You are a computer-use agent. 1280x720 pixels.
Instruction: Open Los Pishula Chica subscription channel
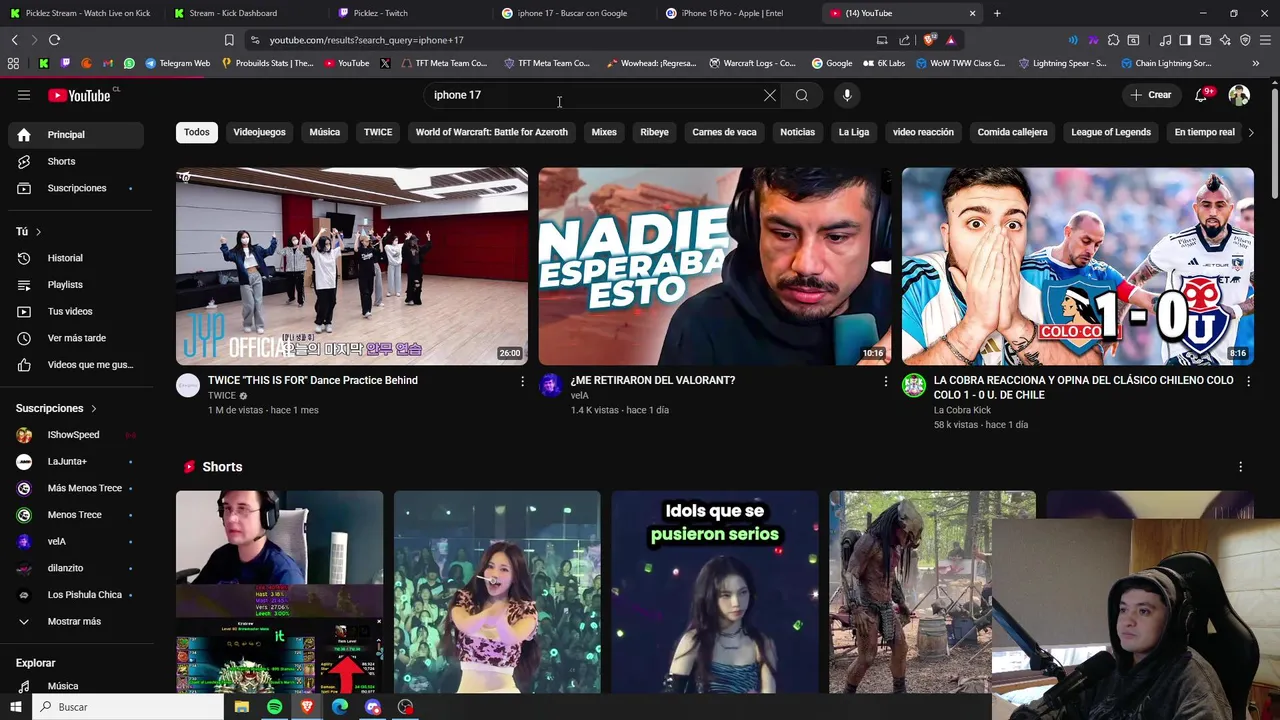pos(74,595)
